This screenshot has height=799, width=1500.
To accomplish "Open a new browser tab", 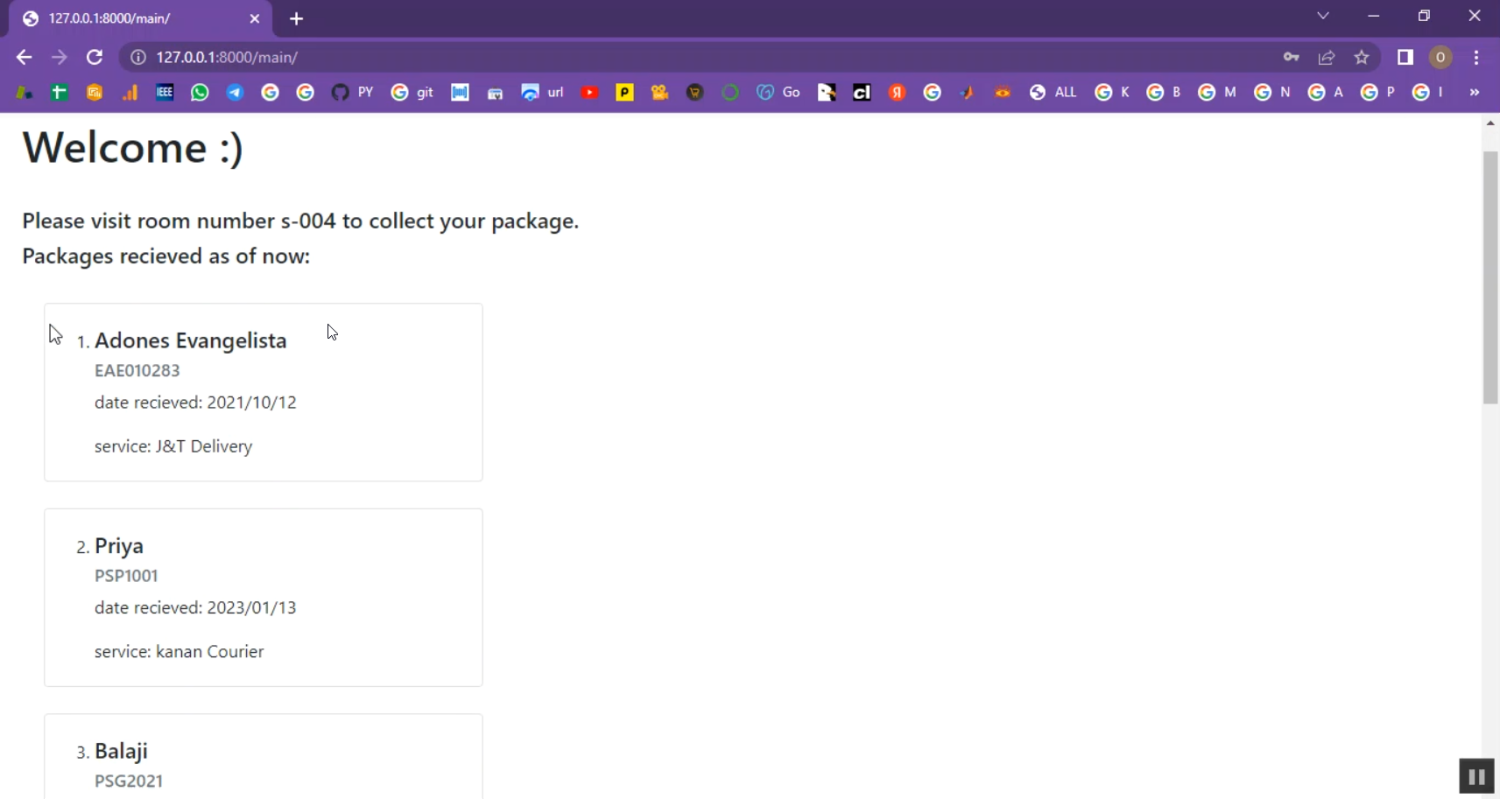I will [296, 19].
